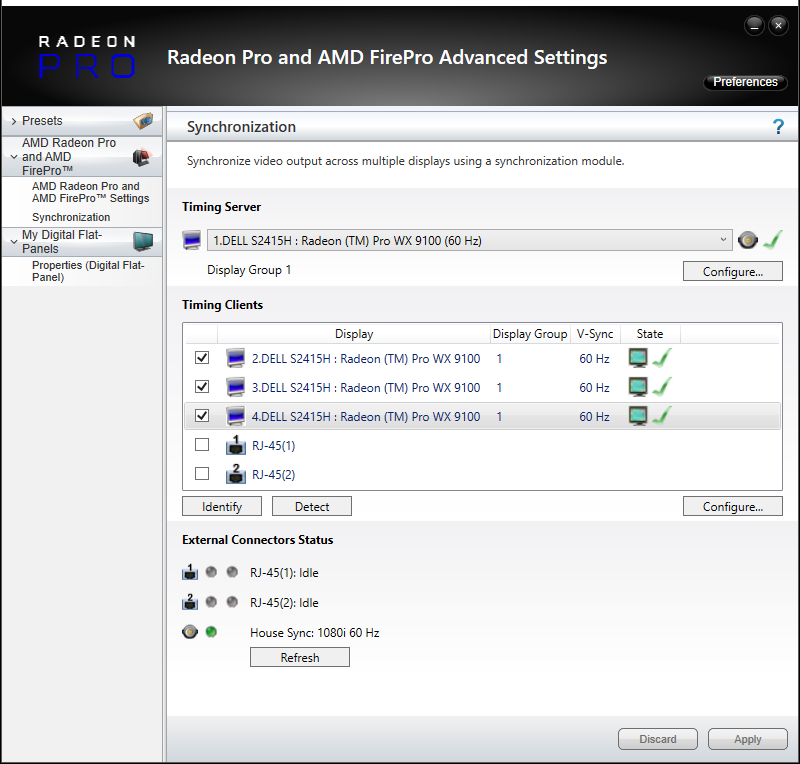Click the house sync connector icon beside Timing Server
Image resolution: width=800 pixels, height=764 pixels.
pyautogui.click(x=747, y=240)
